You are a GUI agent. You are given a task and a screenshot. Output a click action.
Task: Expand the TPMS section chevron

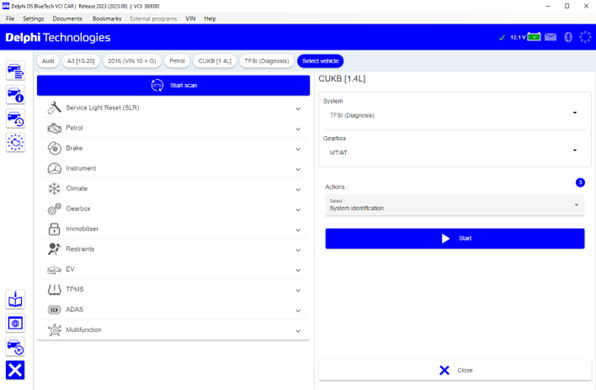(x=298, y=290)
